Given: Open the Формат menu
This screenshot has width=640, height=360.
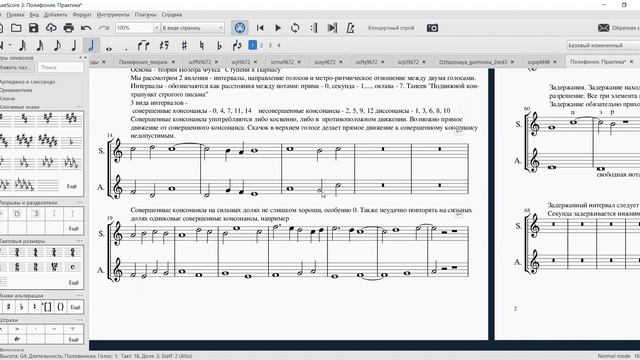Looking at the screenshot, I should coord(82,14).
